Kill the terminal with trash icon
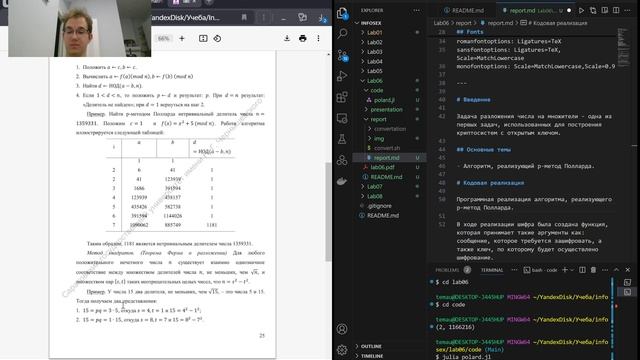640x360 pixels. [593, 270]
